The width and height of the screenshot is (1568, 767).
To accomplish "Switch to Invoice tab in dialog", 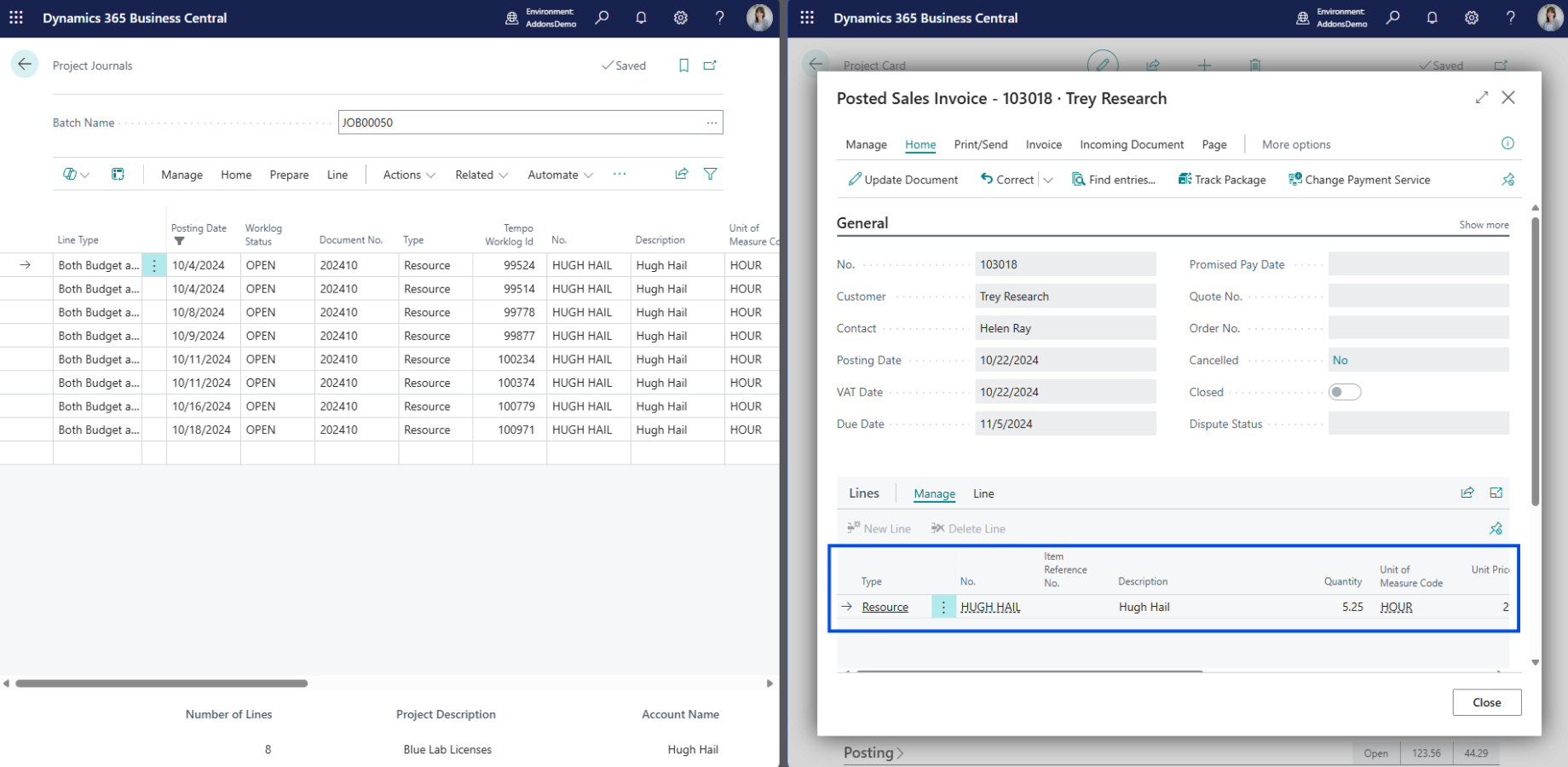I will 1043,144.
